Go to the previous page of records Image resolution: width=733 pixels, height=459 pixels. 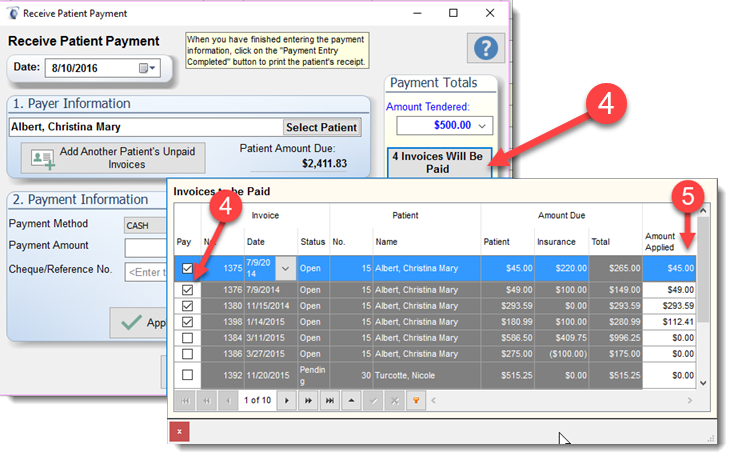(207, 401)
